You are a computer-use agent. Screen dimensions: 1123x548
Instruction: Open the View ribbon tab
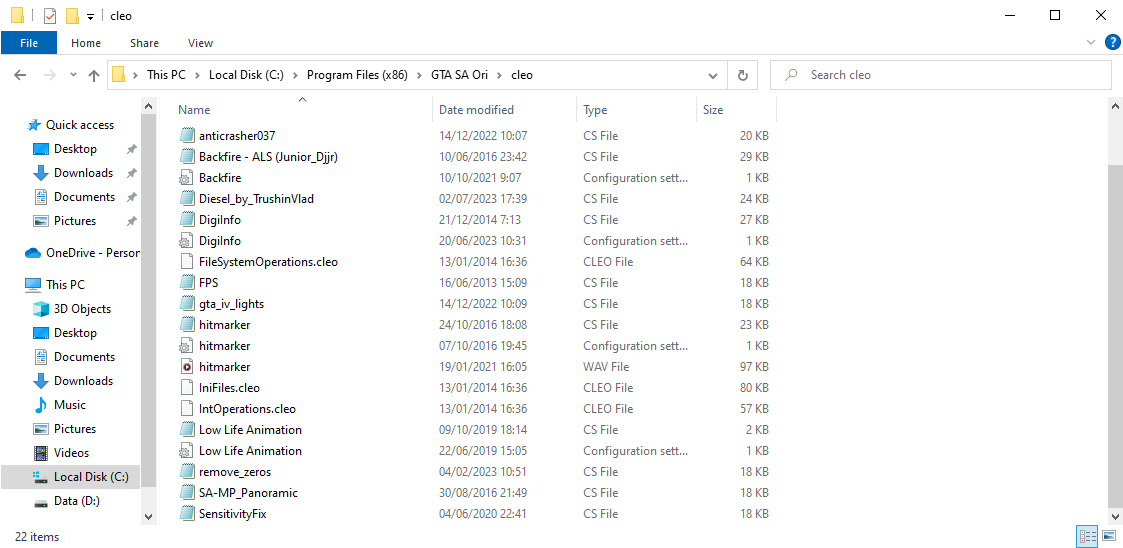point(201,43)
